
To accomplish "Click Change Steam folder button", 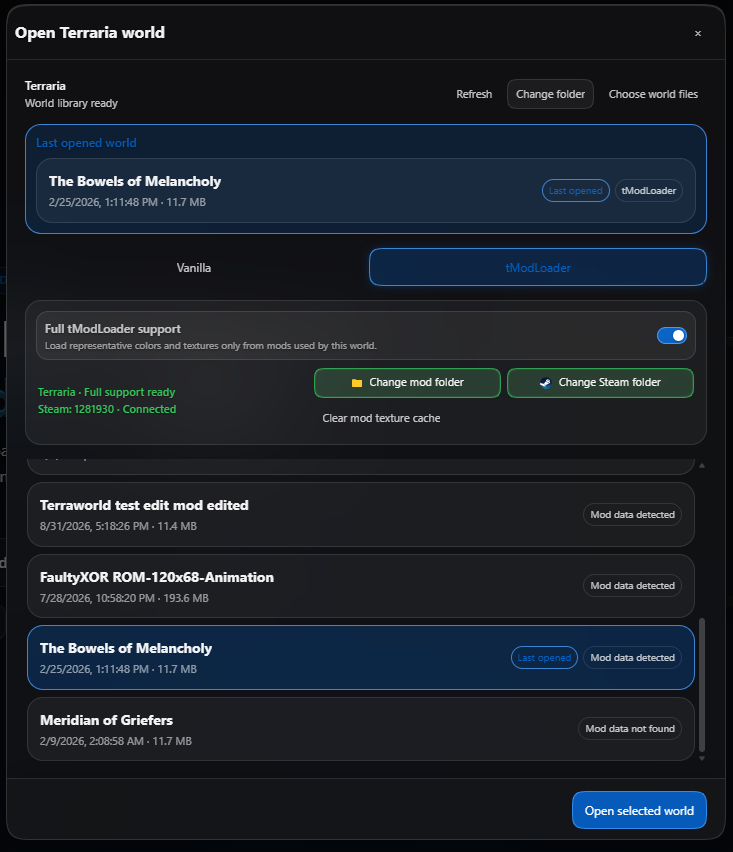I will [x=600, y=383].
